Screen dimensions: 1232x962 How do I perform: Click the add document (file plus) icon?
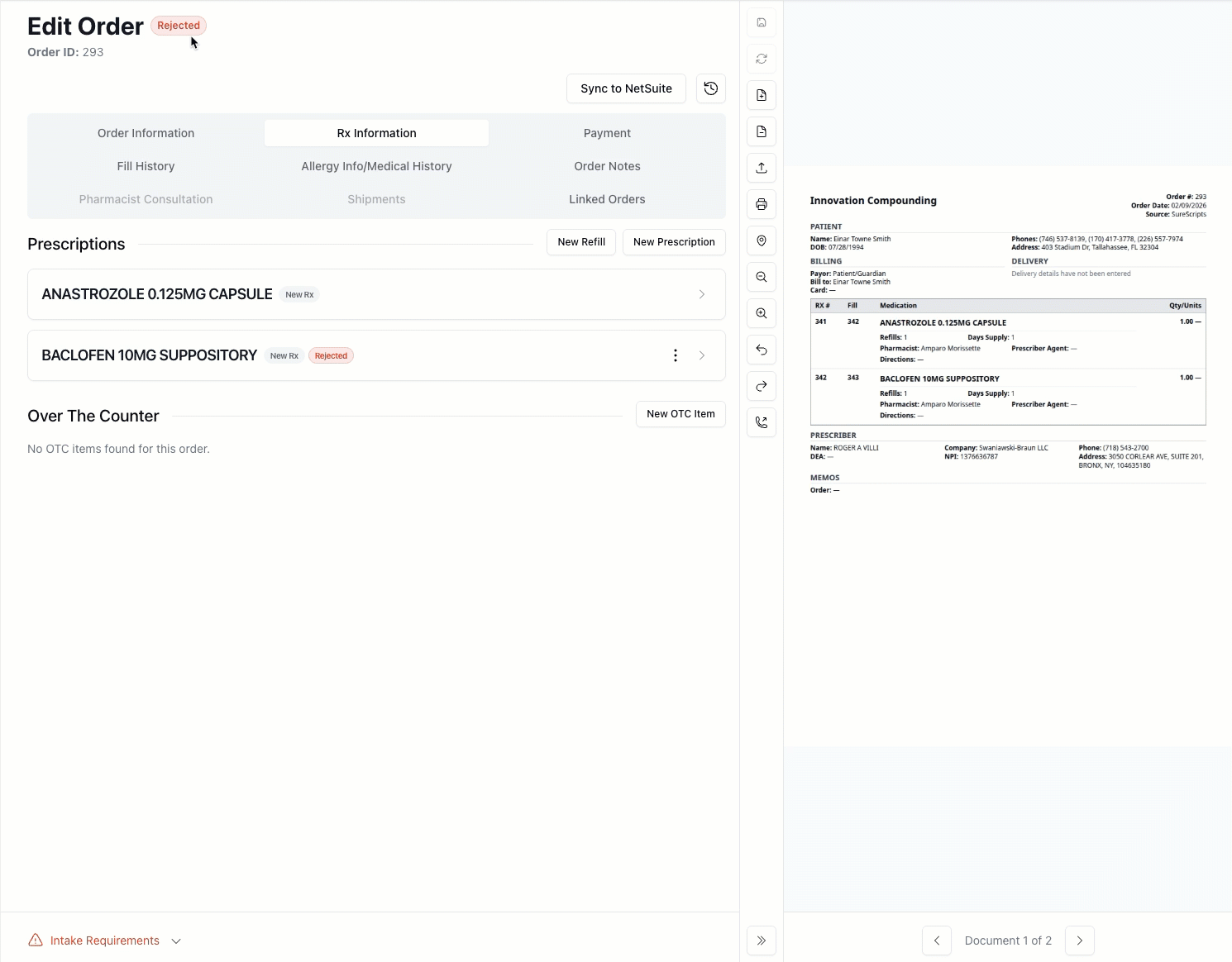pos(762,95)
